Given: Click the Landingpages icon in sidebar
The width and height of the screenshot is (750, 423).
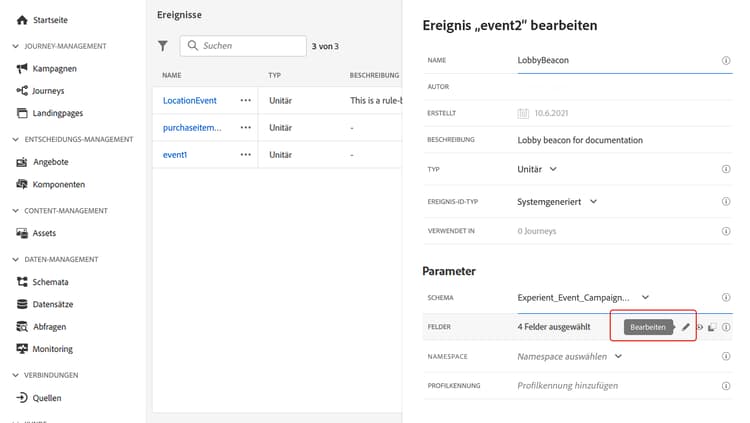Looking at the screenshot, I should click(x=22, y=113).
